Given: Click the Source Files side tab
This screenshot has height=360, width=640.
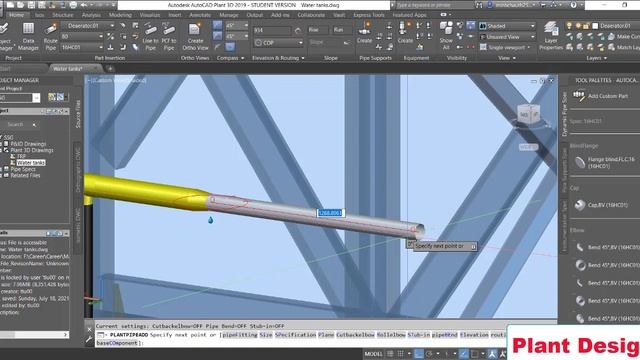Looking at the screenshot, I should click(x=78, y=114).
